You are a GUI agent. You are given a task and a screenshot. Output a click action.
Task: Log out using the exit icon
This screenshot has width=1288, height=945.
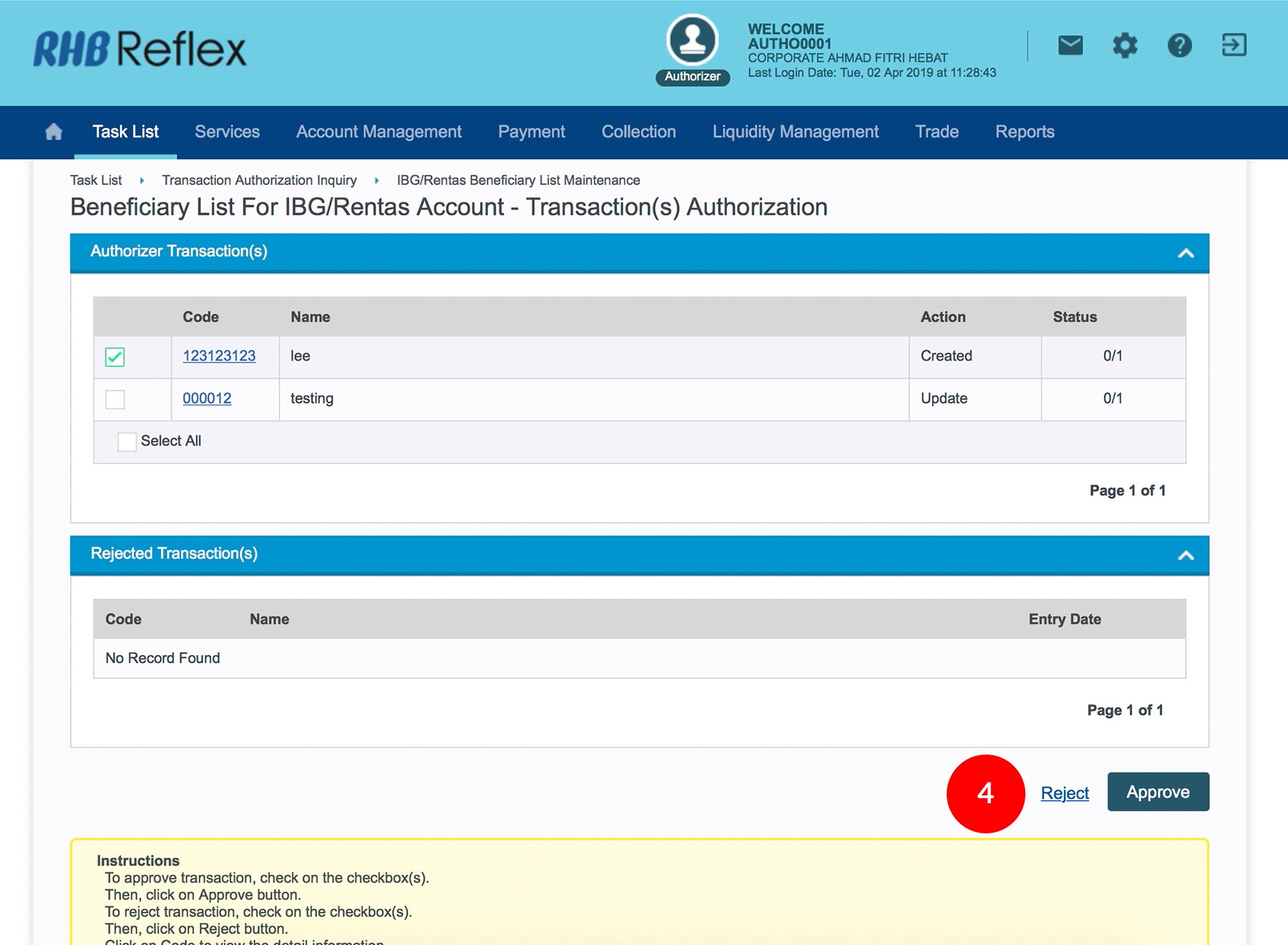click(1234, 45)
